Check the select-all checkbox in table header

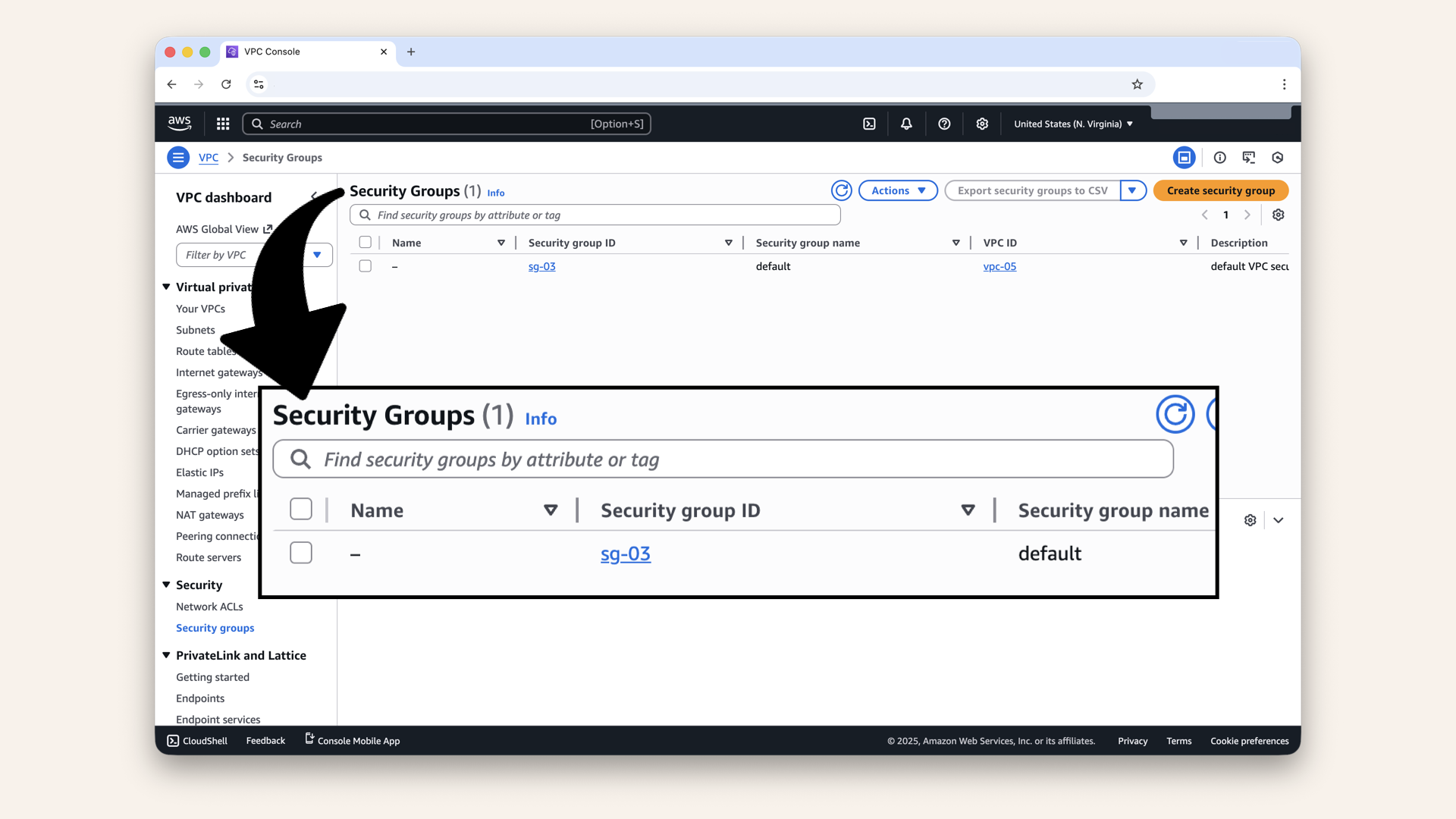(x=366, y=242)
